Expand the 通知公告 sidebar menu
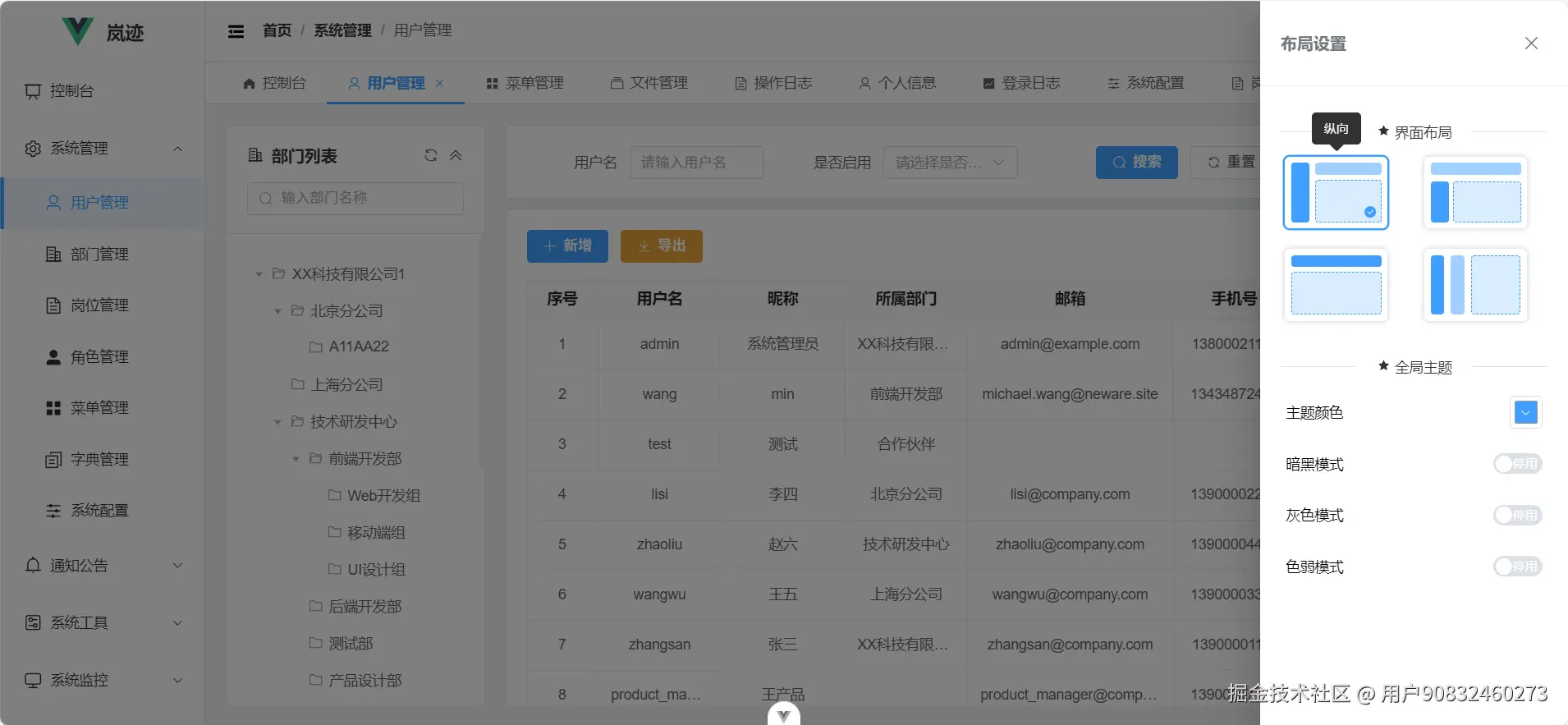The height and width of the screenshot is (725, 1568). click(x=103, y=566)
